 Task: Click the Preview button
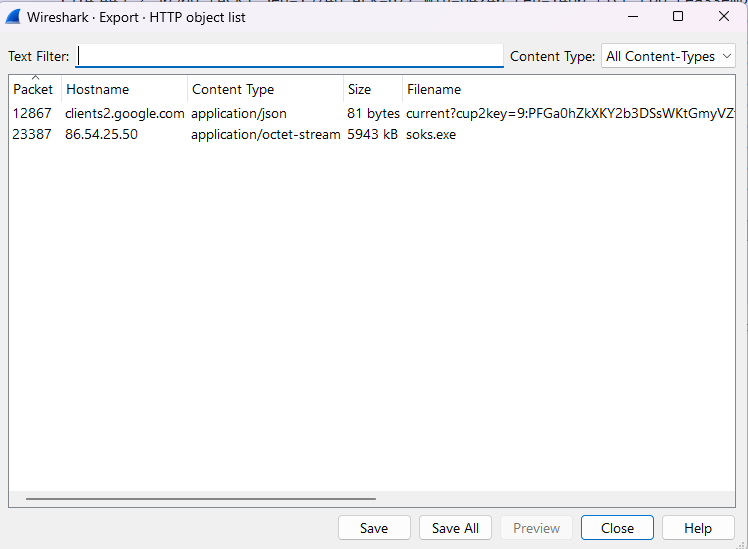coord(536,528)
